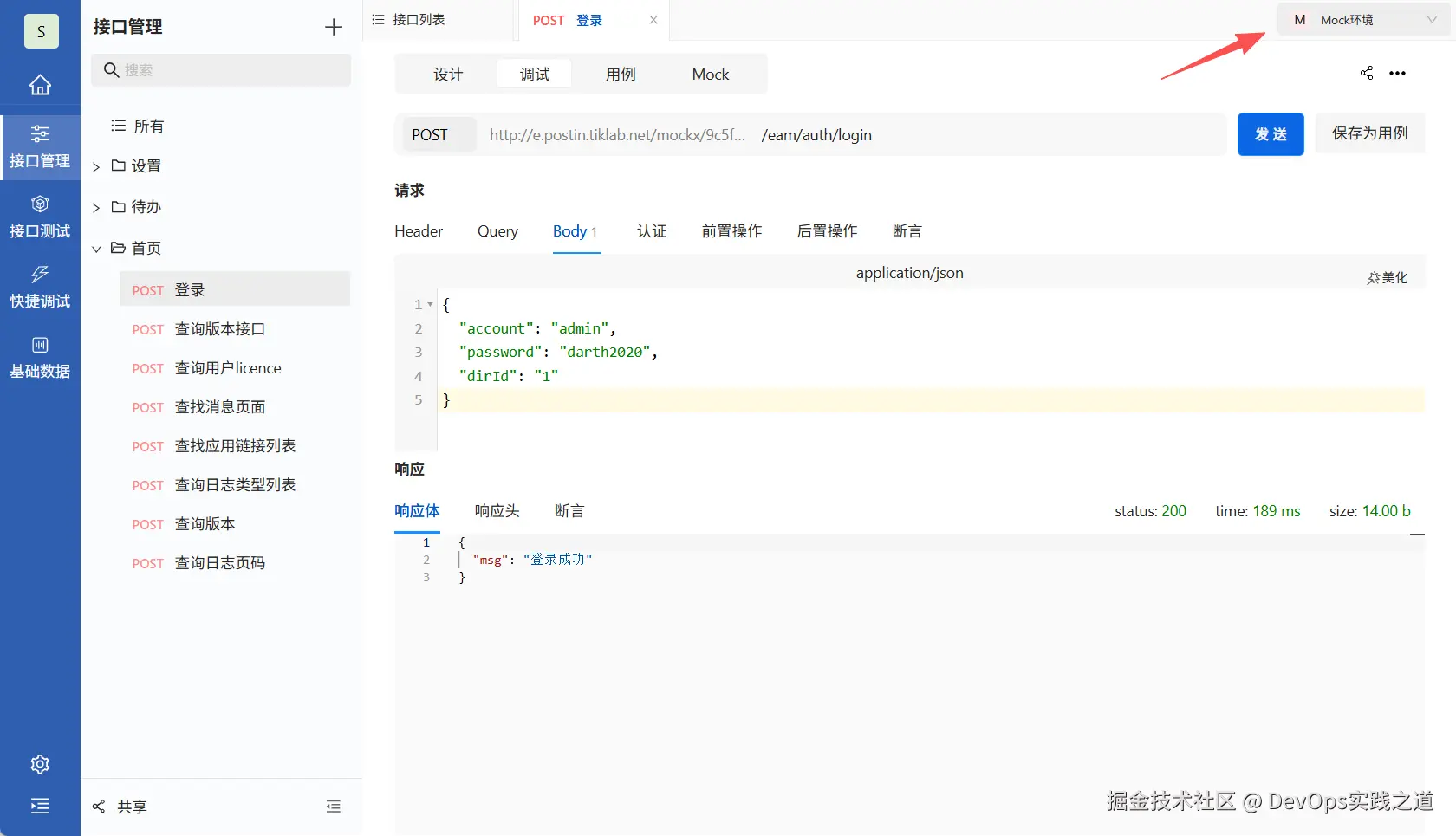The image size is (1456, 836).
Task: Open 快捷调试 quick debug section
Action: (x=40, y=287)
